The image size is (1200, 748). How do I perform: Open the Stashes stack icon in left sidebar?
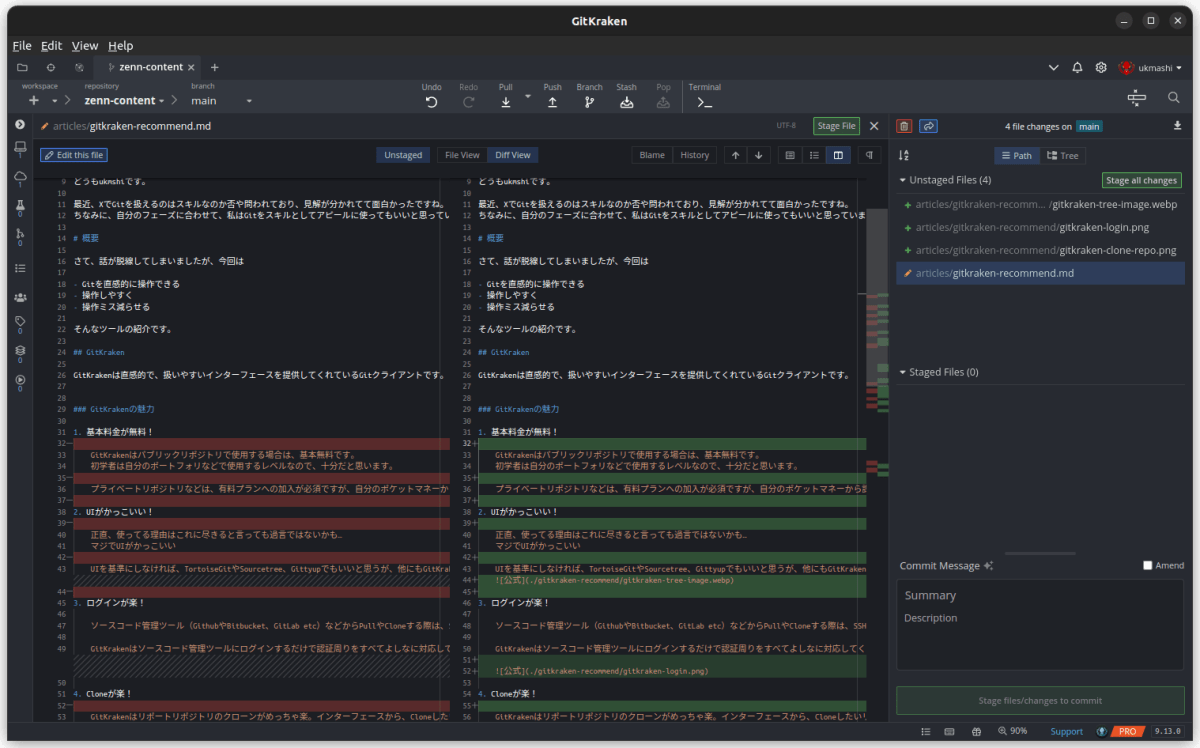(19, 351)
